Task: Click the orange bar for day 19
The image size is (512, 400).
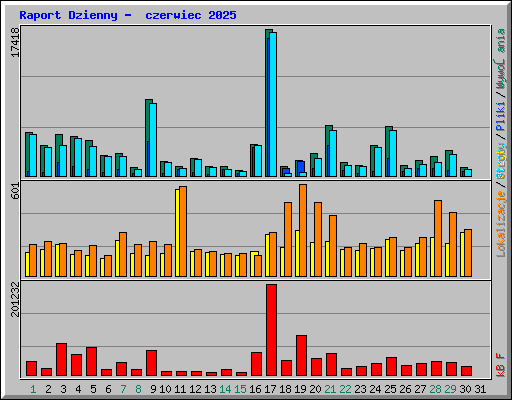Action: point(303,230)
